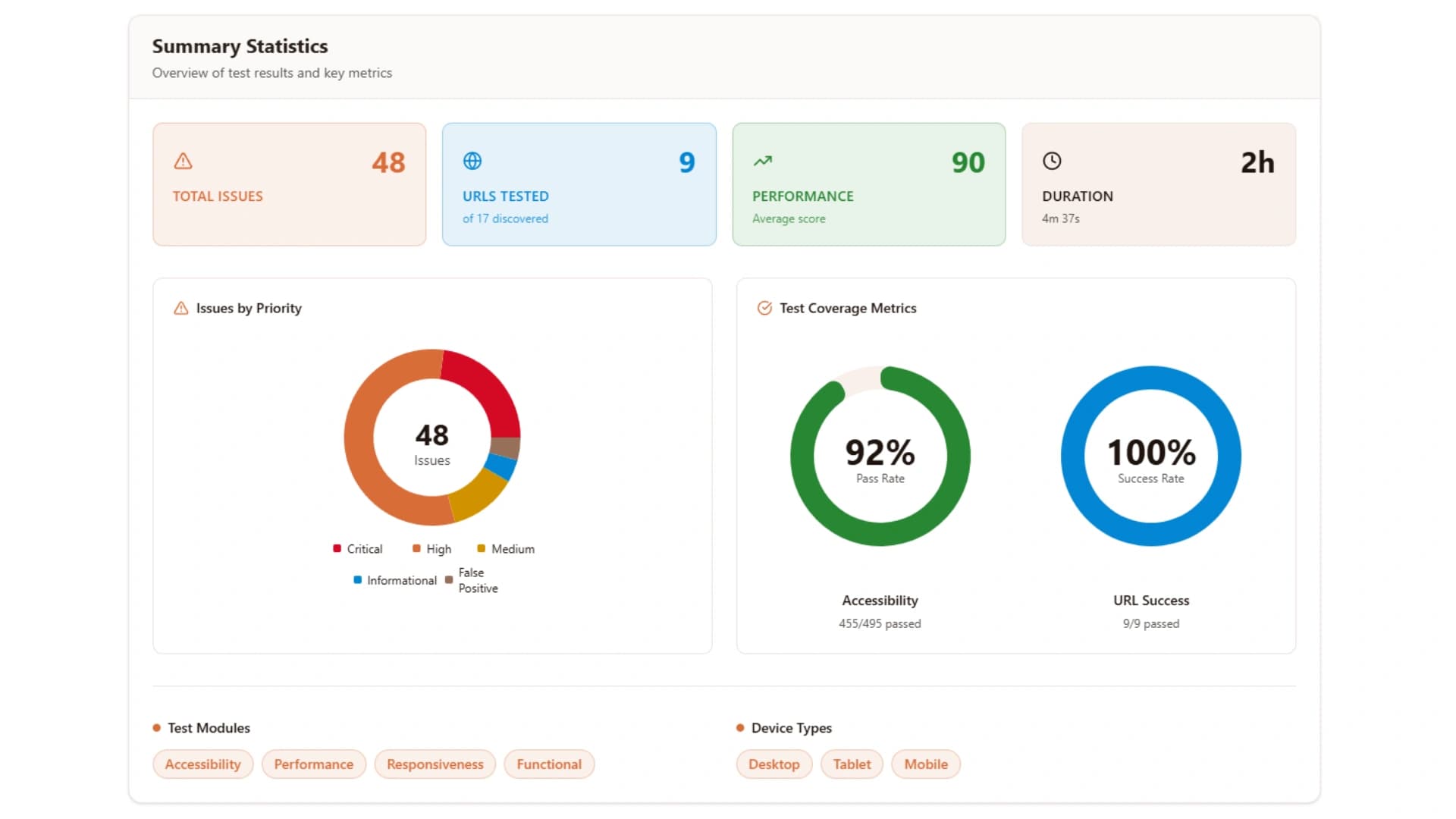Click orange bullet dot beside Device Types

point(740,728)
